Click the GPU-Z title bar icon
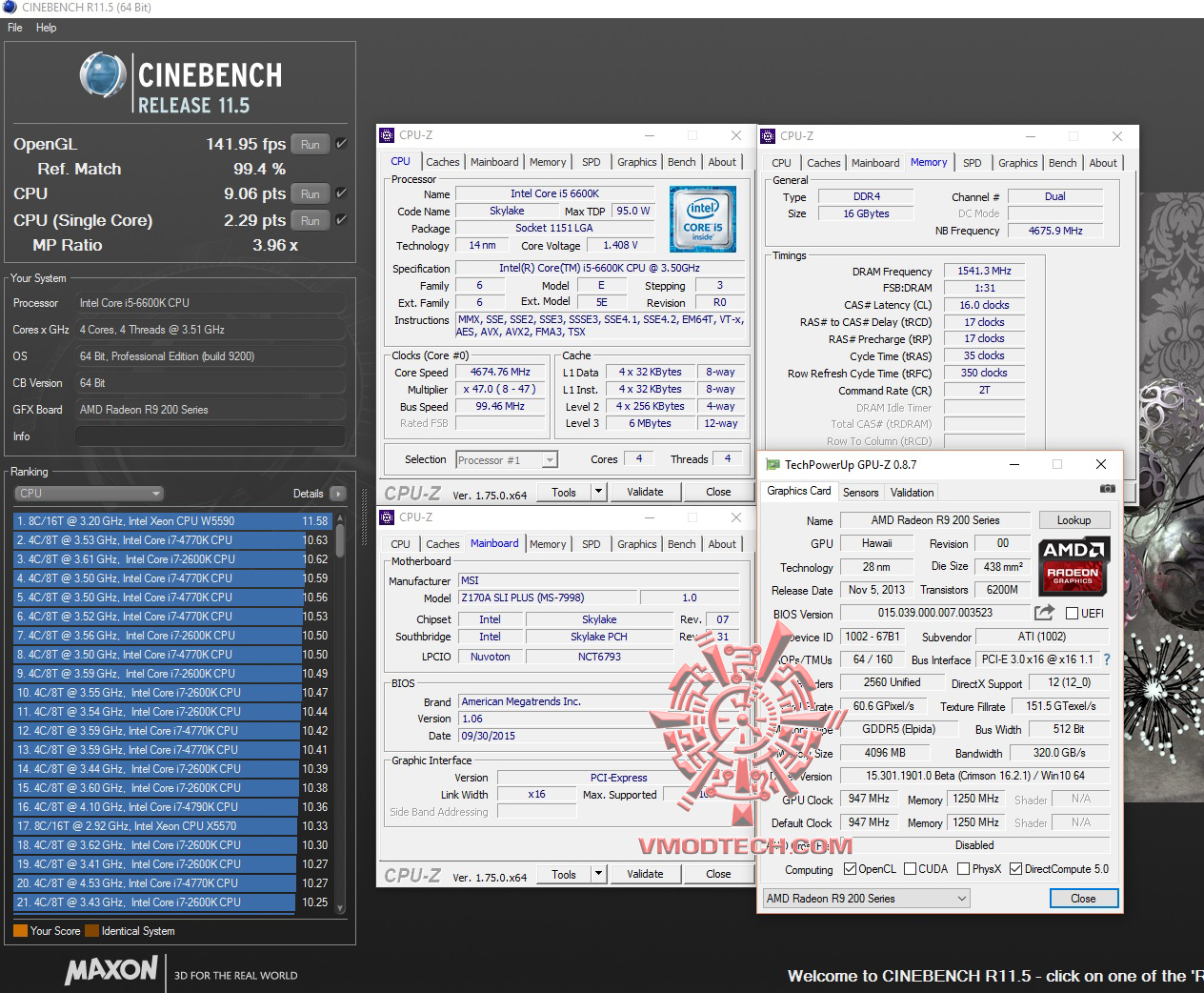This screenshot has height=993, width=1204. click(773, 464)
